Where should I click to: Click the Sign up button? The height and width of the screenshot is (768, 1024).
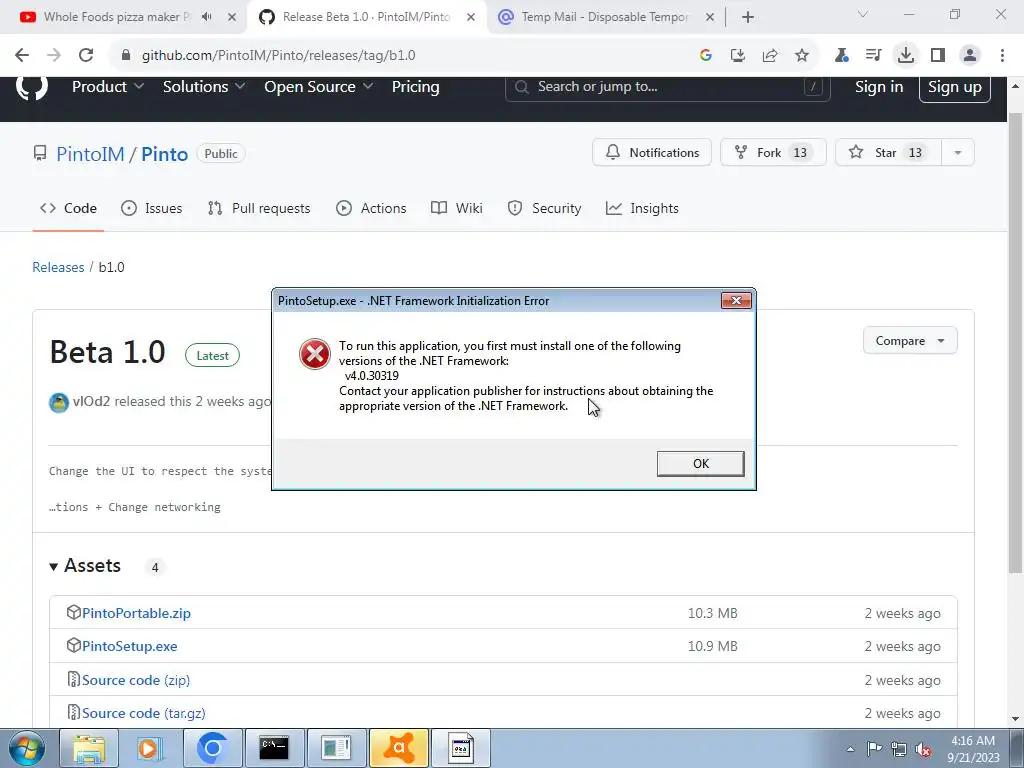pos(954,88)
